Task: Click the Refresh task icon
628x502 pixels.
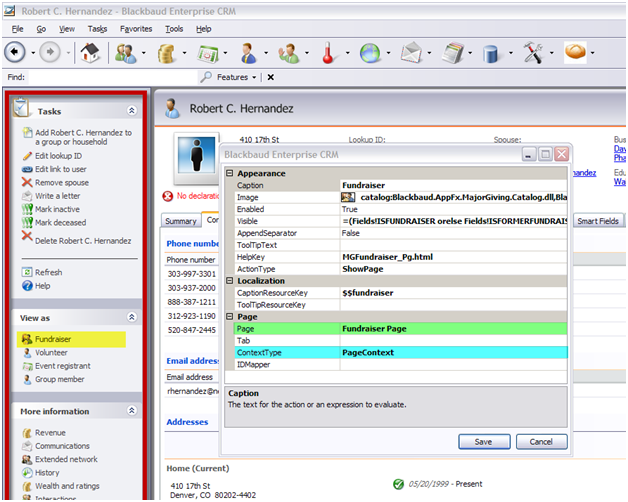Action: tap(27, 272)
